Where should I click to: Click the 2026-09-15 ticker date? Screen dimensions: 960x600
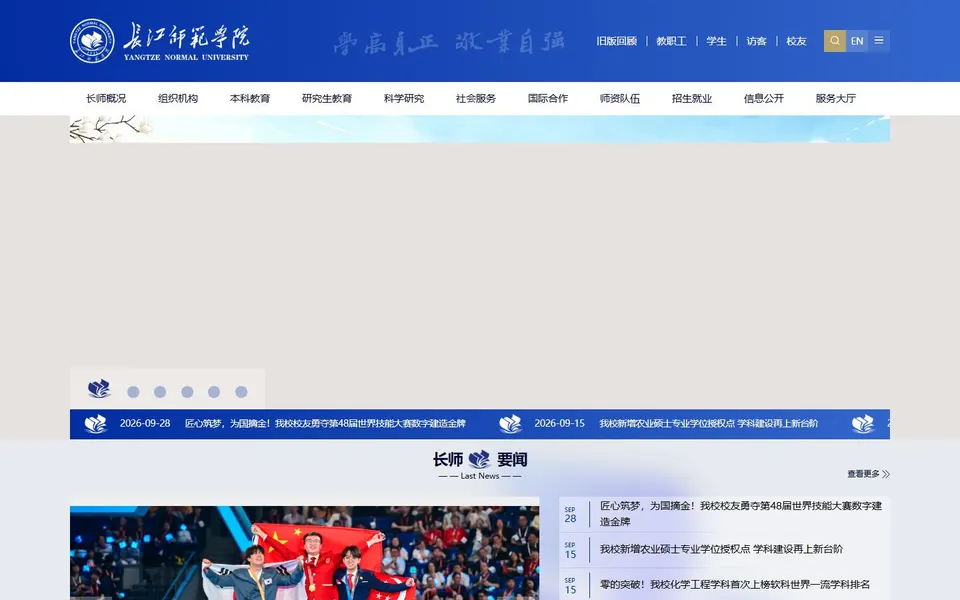pos(560,424)
